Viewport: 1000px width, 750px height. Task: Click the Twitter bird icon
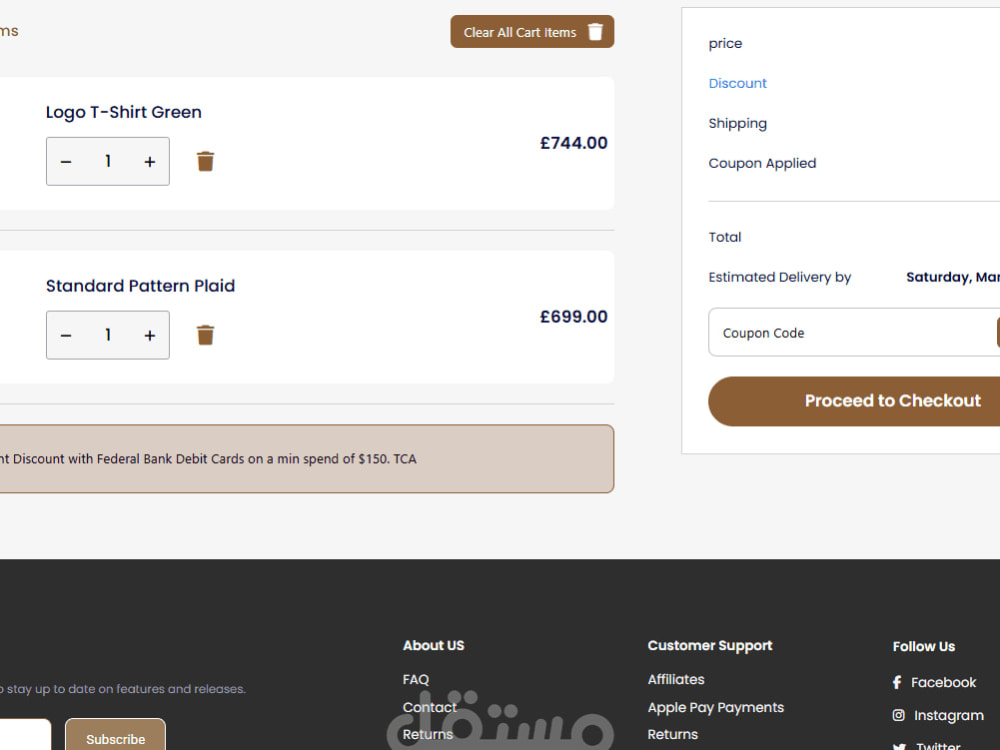tap(899, 746)
